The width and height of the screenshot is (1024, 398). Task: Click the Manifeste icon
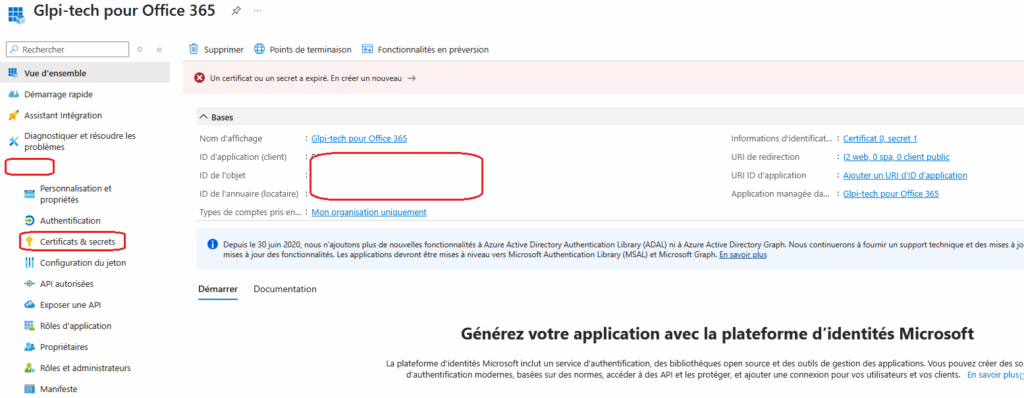click(x=29, y=389)
